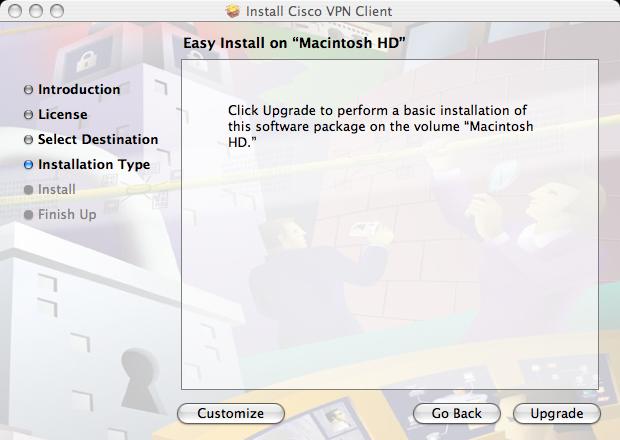Go Back to the previous step

click(x=457, y=414)
